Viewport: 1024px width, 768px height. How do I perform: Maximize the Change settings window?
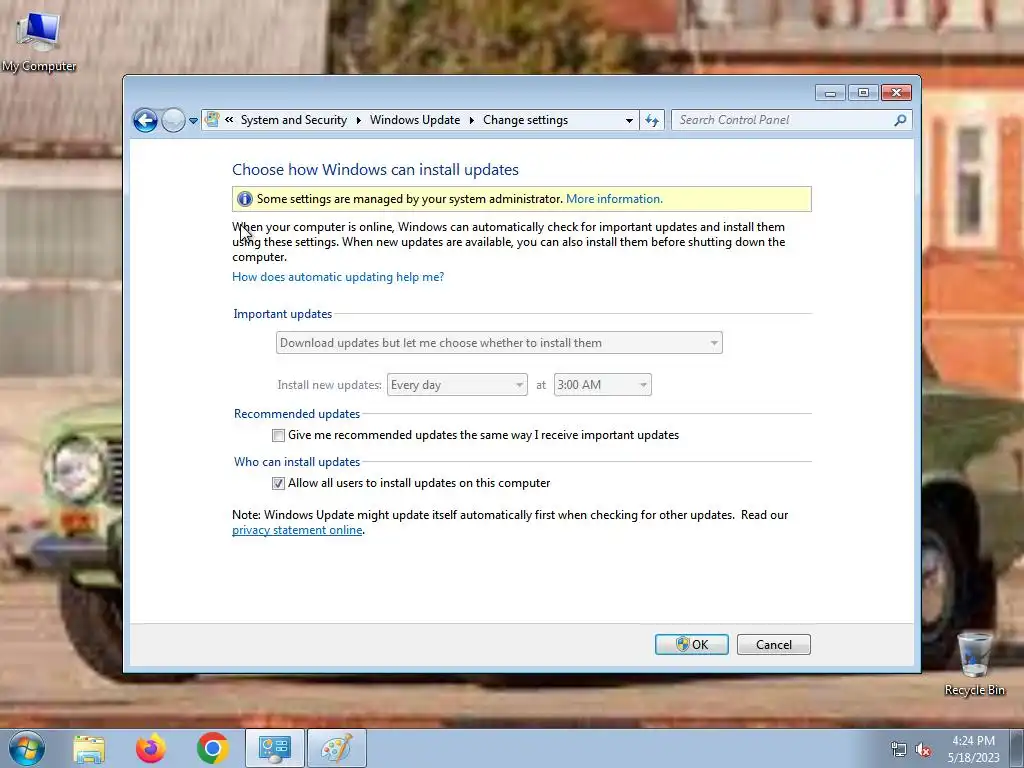tap(863, 93)
